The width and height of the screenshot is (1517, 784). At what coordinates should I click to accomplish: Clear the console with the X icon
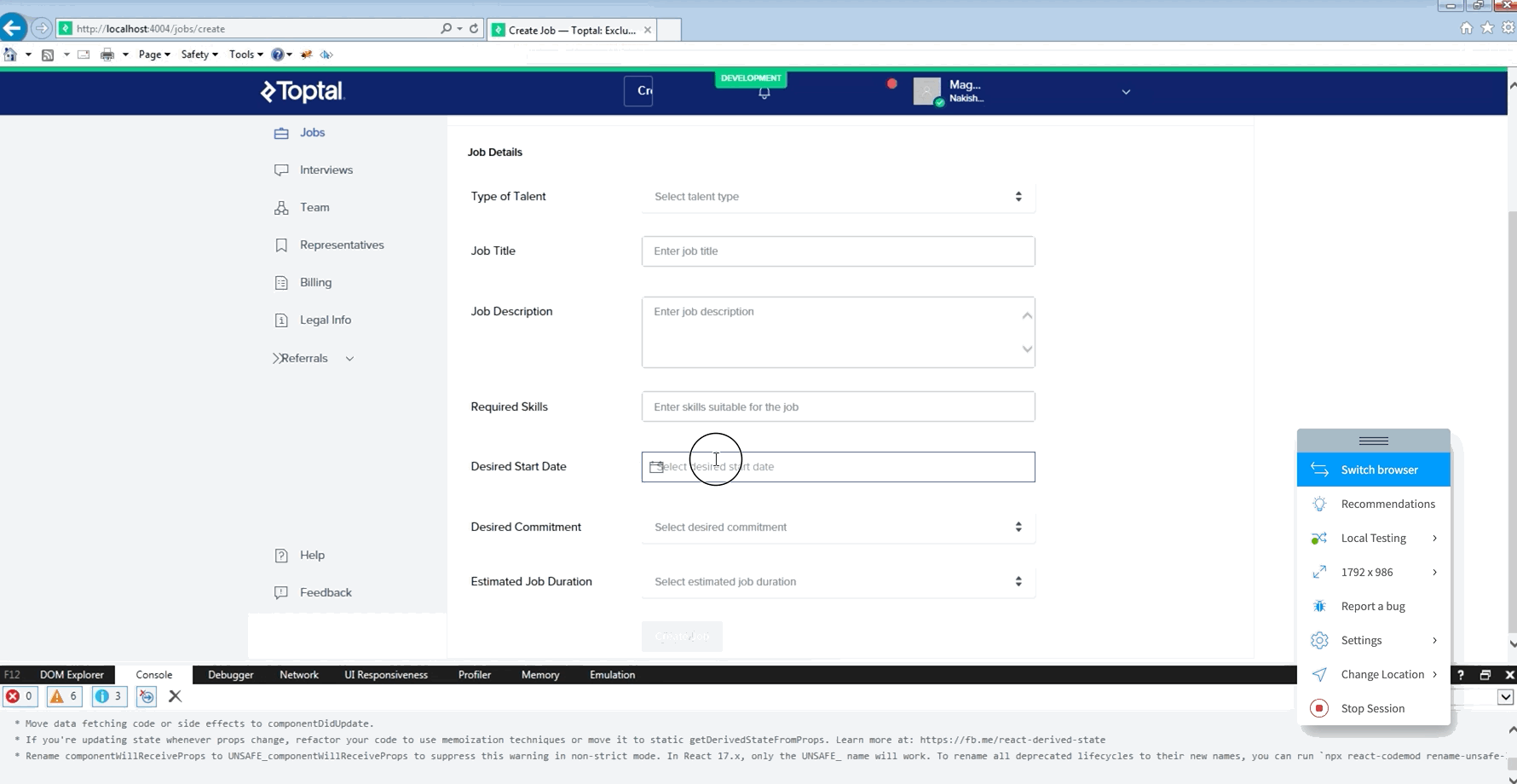click(176, 696)
